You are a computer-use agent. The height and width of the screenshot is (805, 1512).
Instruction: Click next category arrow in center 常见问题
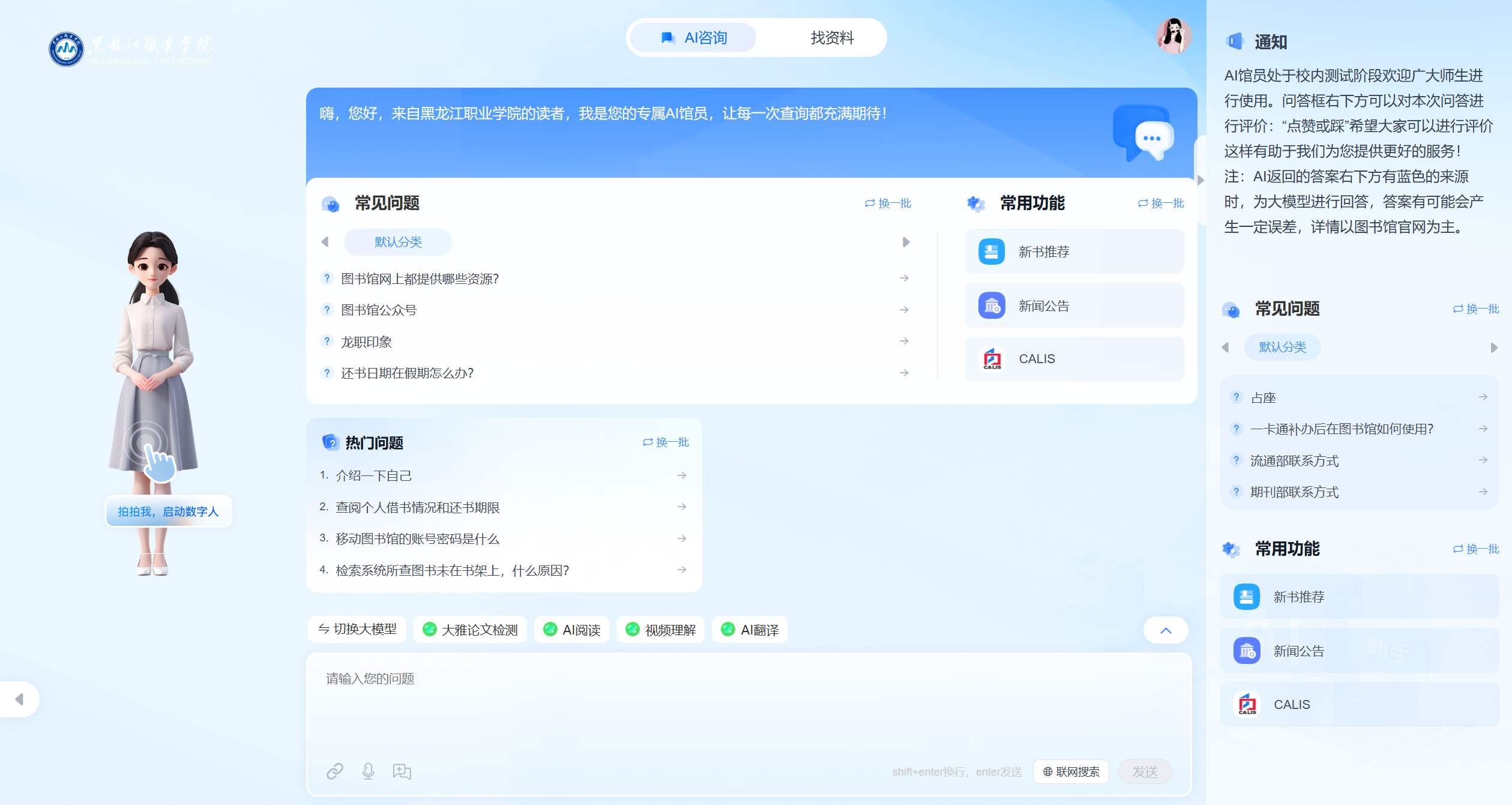click(906, 242)
